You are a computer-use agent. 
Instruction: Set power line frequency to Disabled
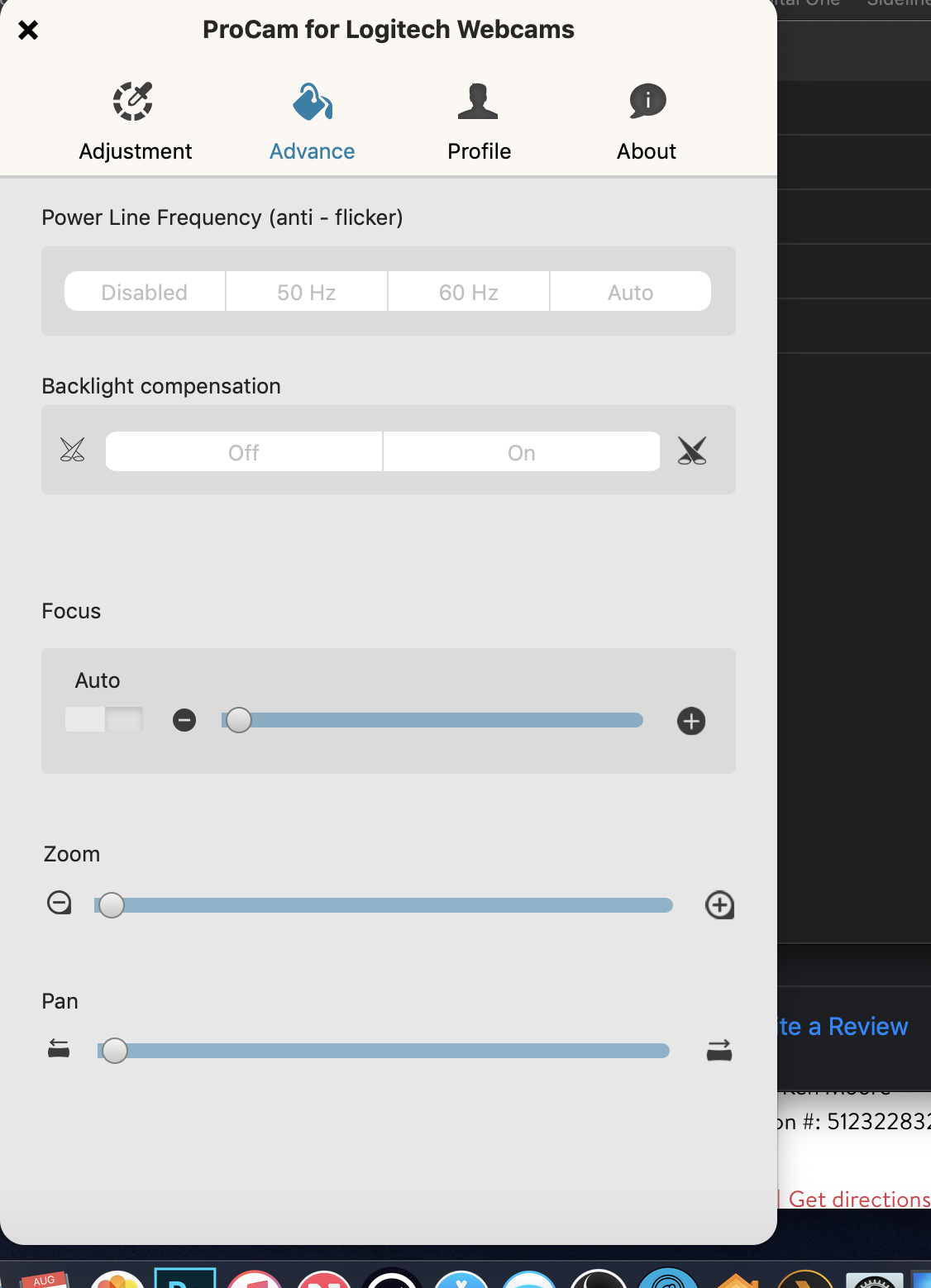tap(145, 292)
